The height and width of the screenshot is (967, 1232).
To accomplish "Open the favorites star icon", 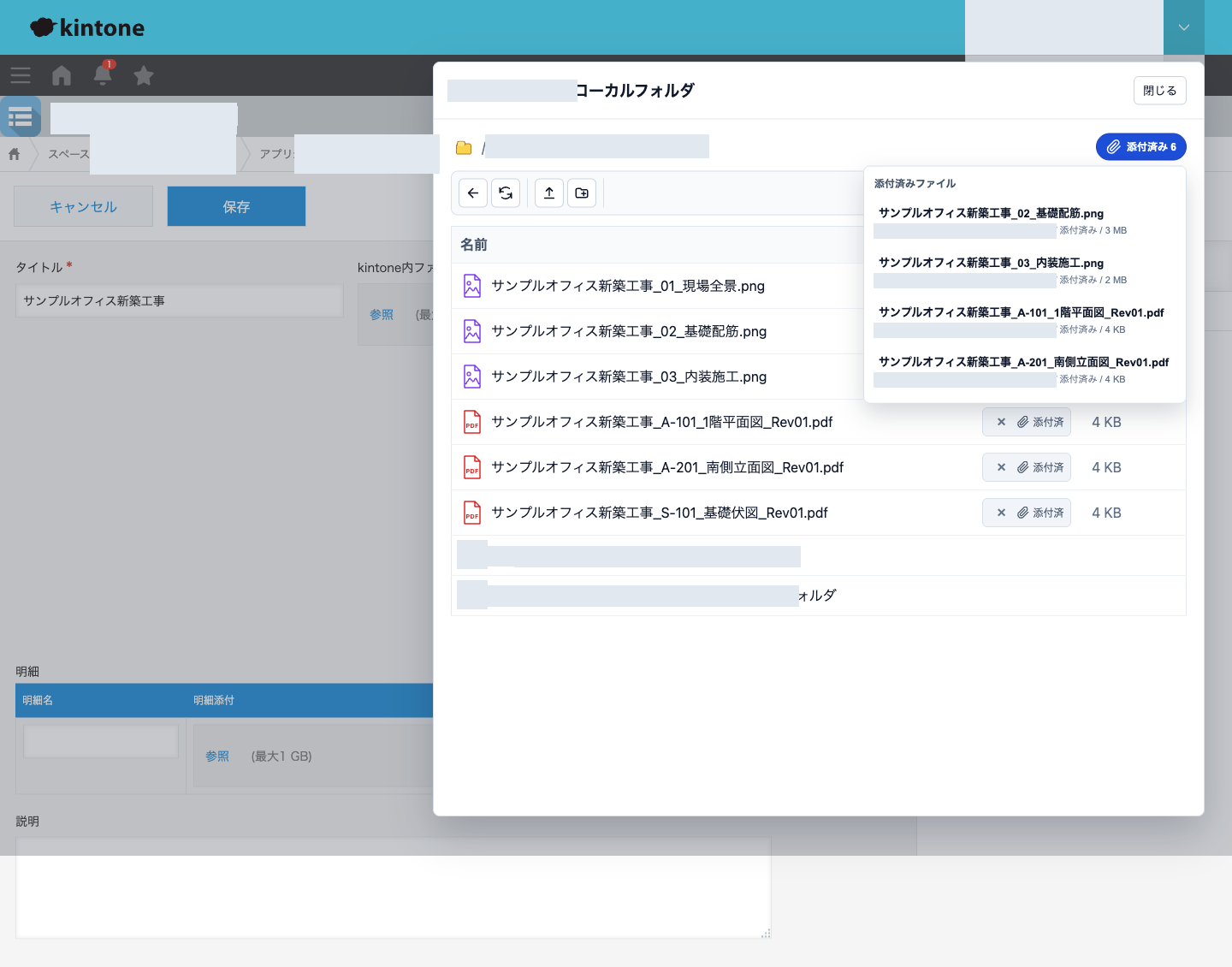I will [144, 75].
